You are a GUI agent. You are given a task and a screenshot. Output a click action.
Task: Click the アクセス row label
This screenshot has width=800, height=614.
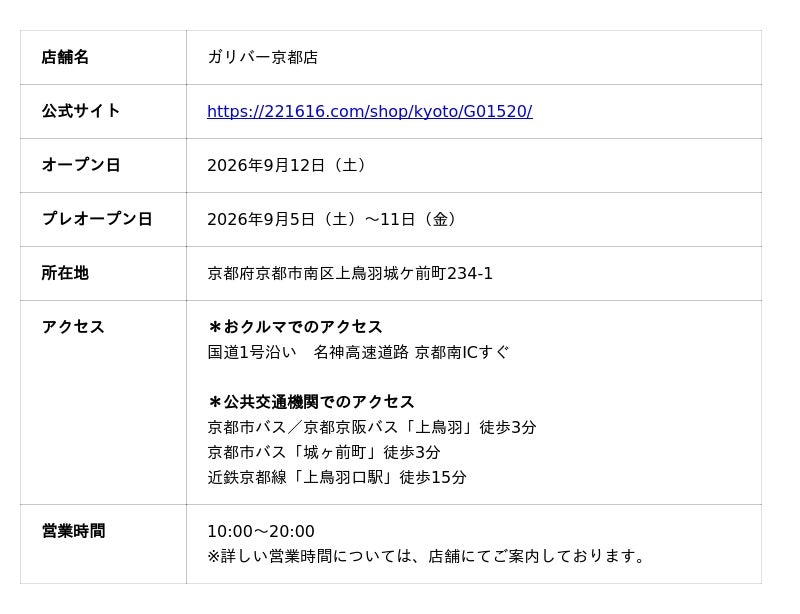tap(73, 327)
